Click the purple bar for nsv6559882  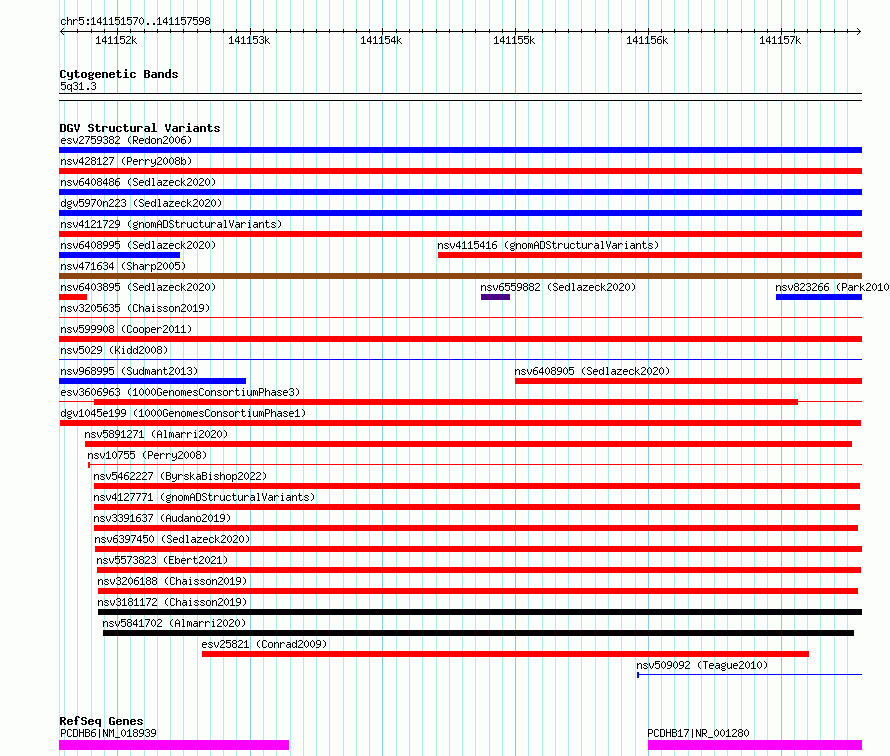click(x=495, y=297)
